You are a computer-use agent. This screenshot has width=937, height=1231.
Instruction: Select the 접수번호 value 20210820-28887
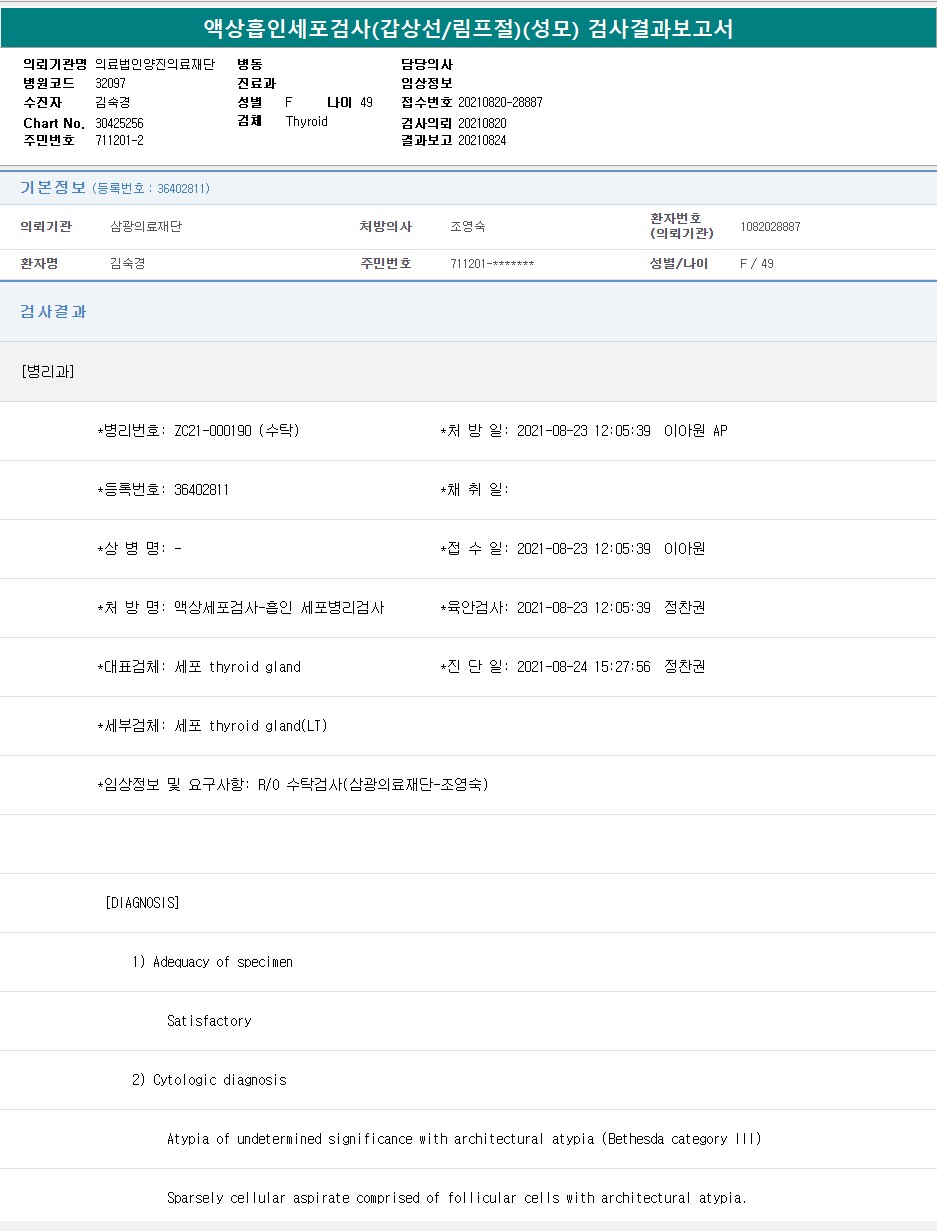click(500, 102)
